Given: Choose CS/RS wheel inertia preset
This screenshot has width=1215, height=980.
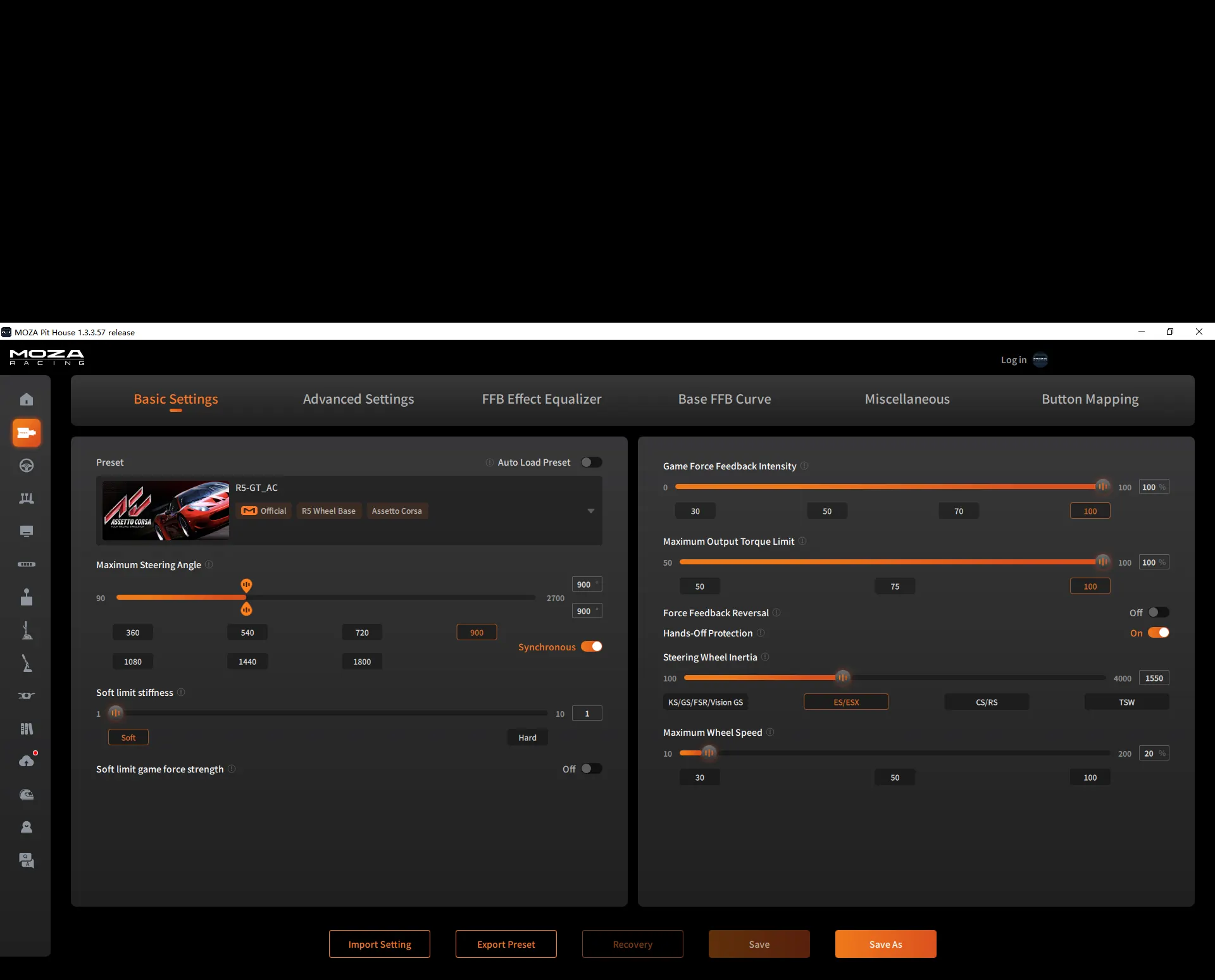Looking at the screenshot, I should click(987, 702).
